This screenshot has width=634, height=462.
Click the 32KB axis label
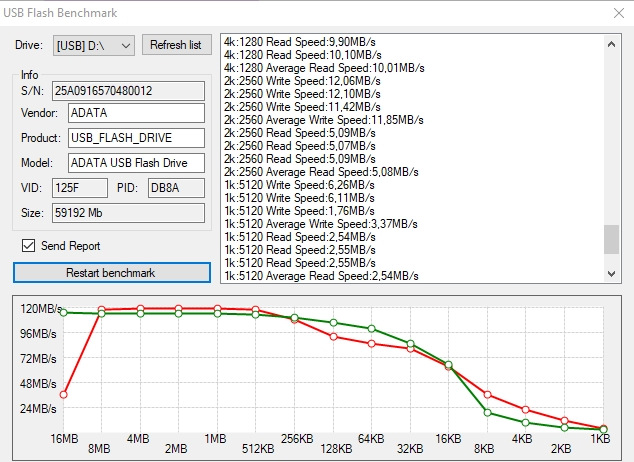tap(410, 449)
